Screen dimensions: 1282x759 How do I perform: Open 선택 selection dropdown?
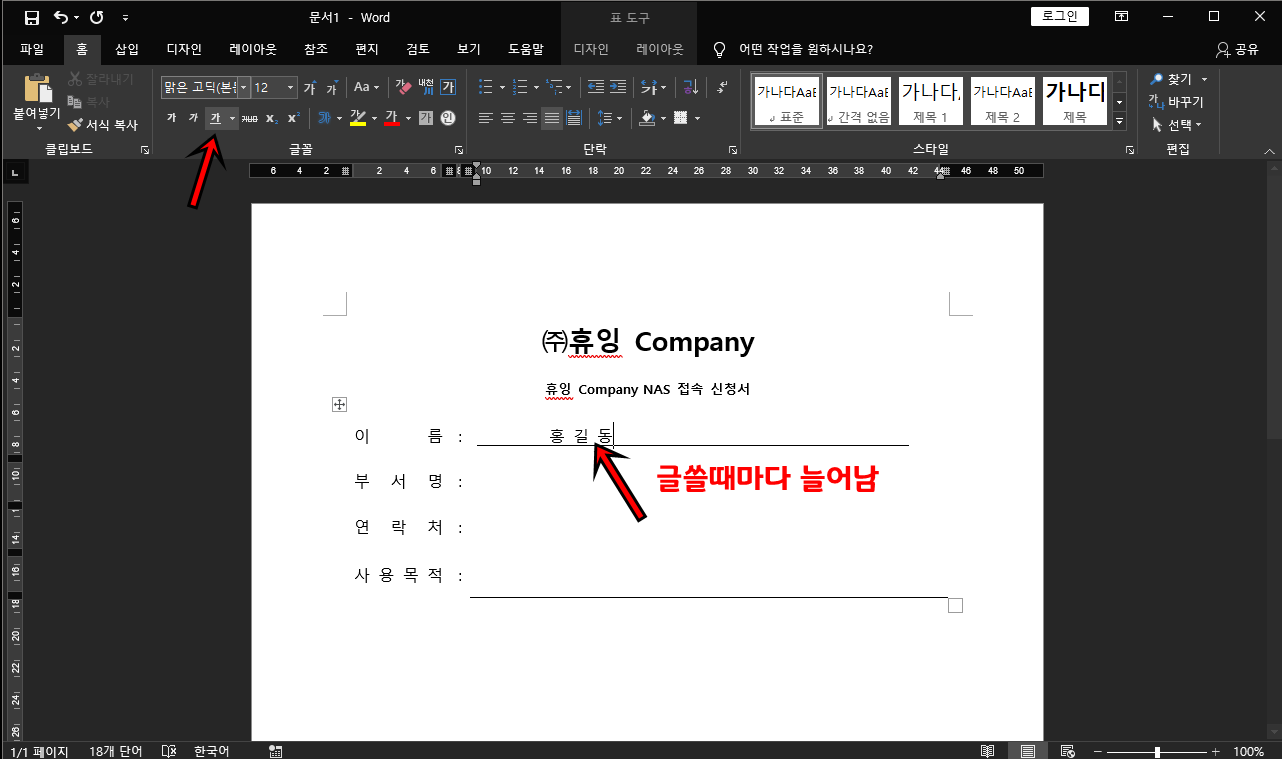tap(1177, 125)
